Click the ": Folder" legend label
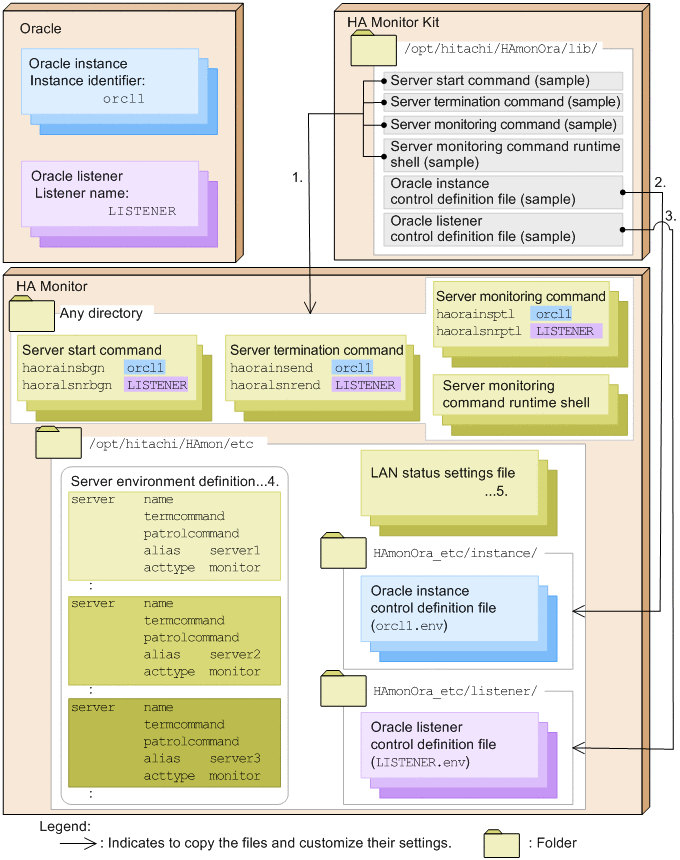This screenshot has width=680, height=860. click(553, 843)
